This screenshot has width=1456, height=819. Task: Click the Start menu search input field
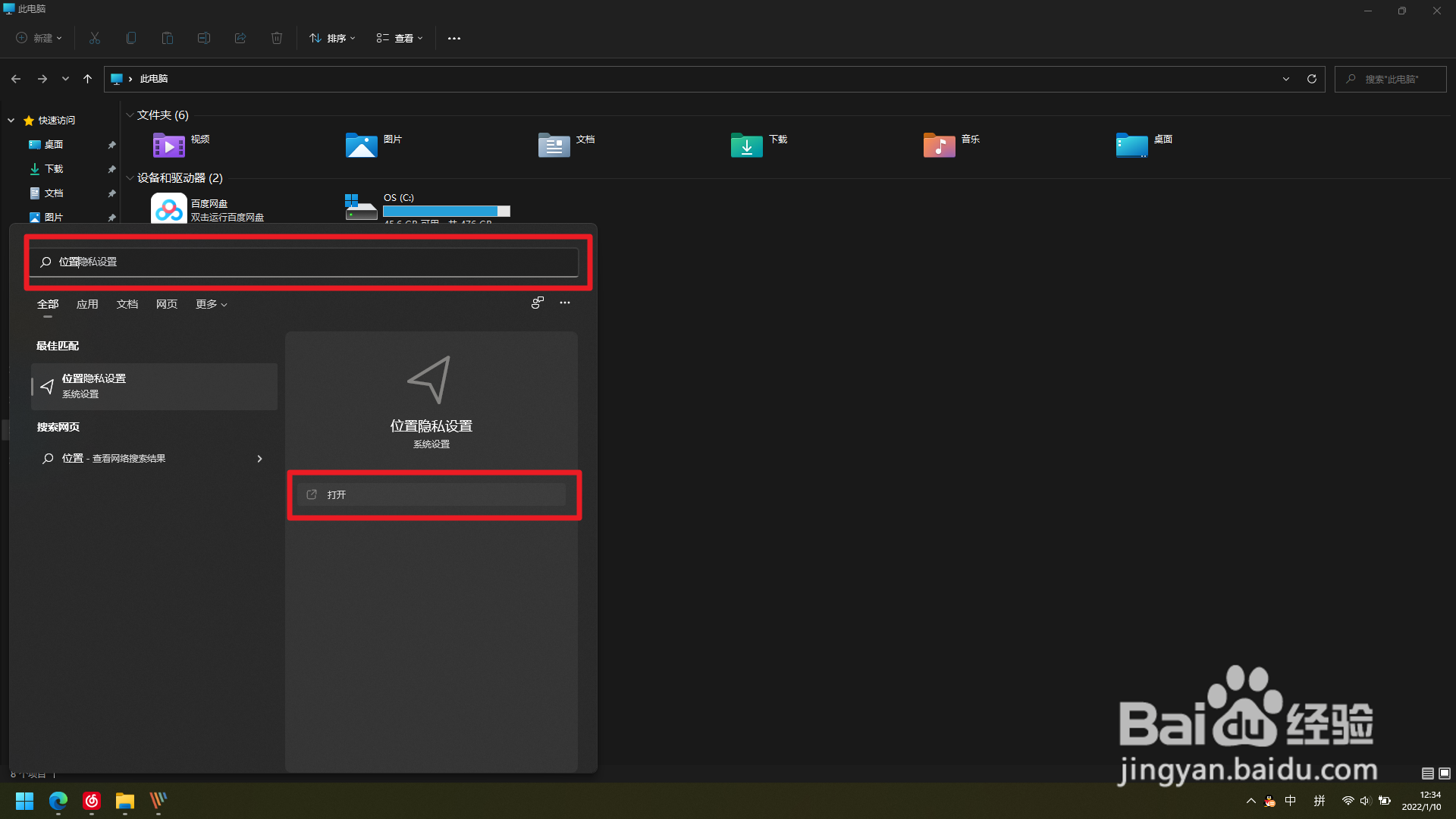303,262
